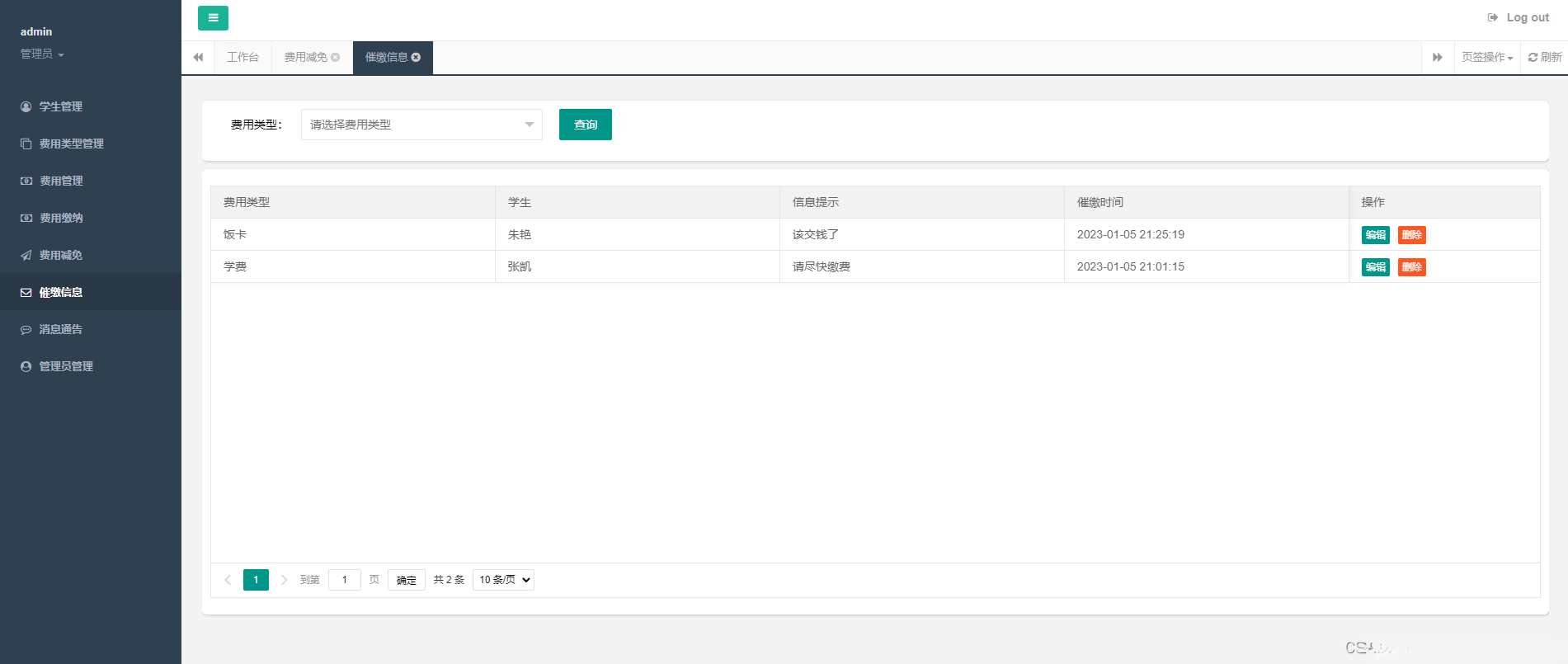1568x664 pixels.
Task: Switch to the 费用减免 tab
Action: pos(306,57)
